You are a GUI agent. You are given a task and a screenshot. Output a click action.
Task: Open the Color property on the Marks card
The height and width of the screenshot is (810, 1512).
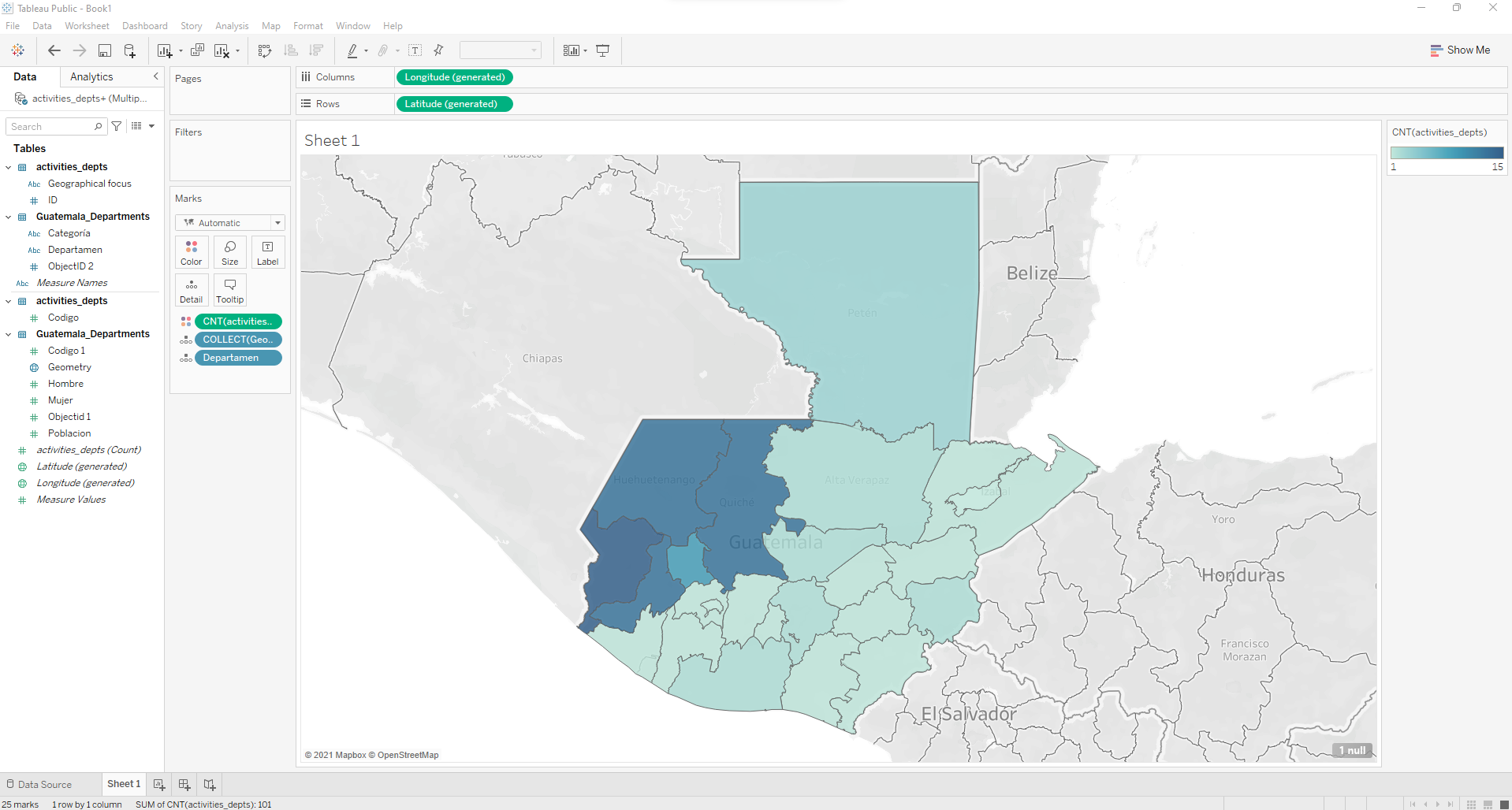[191, 252]
